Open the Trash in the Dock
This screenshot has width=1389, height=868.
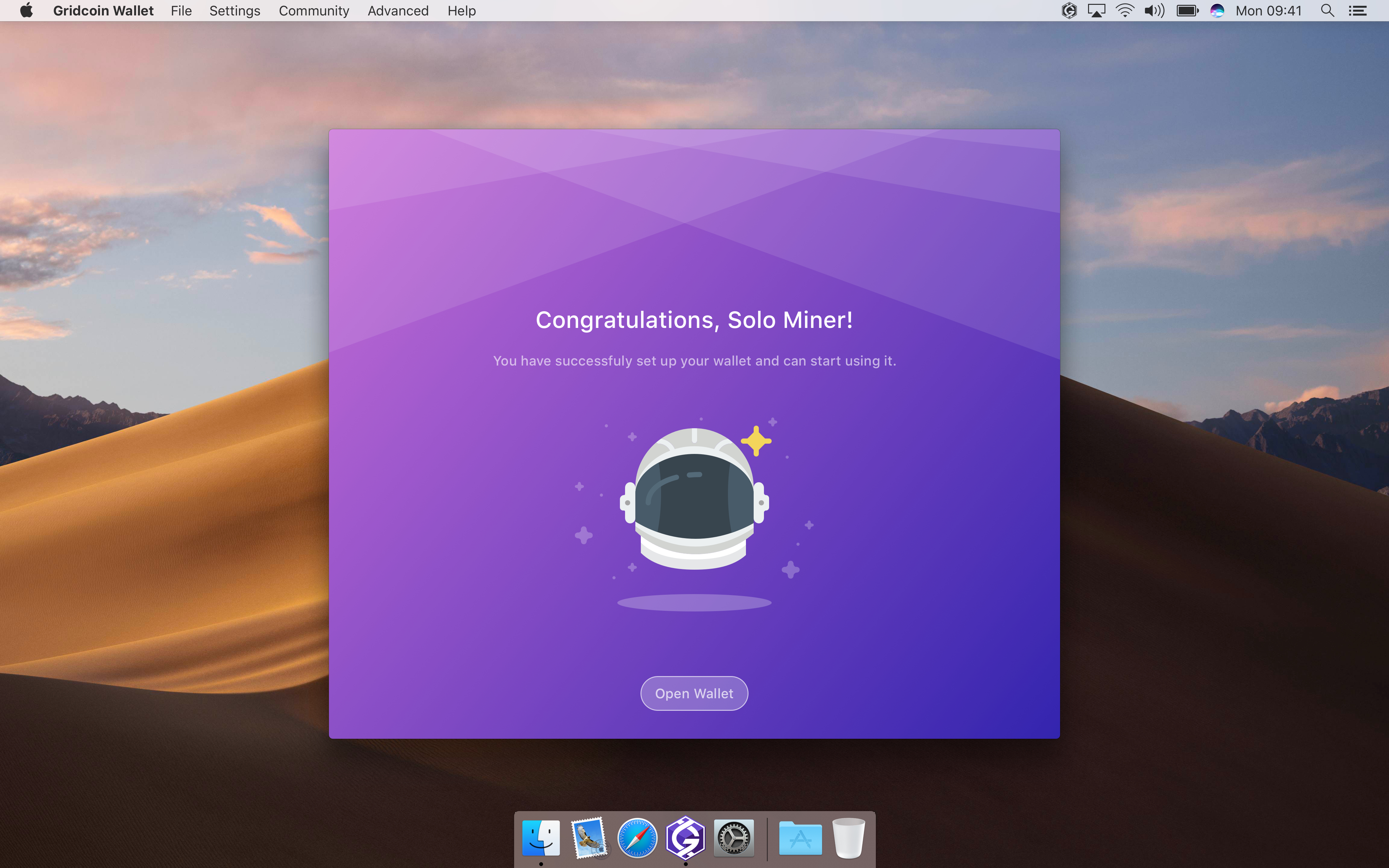(x=848, y=837)
